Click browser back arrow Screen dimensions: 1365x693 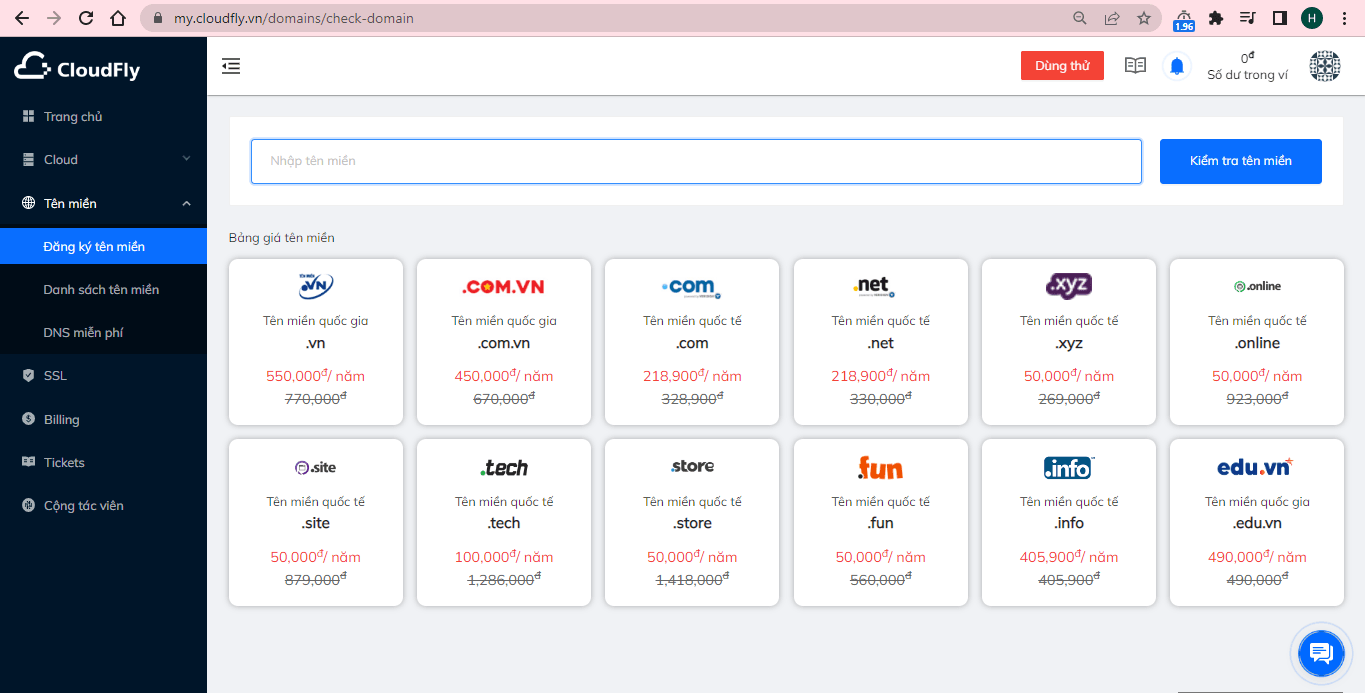[x=22, y=18]
